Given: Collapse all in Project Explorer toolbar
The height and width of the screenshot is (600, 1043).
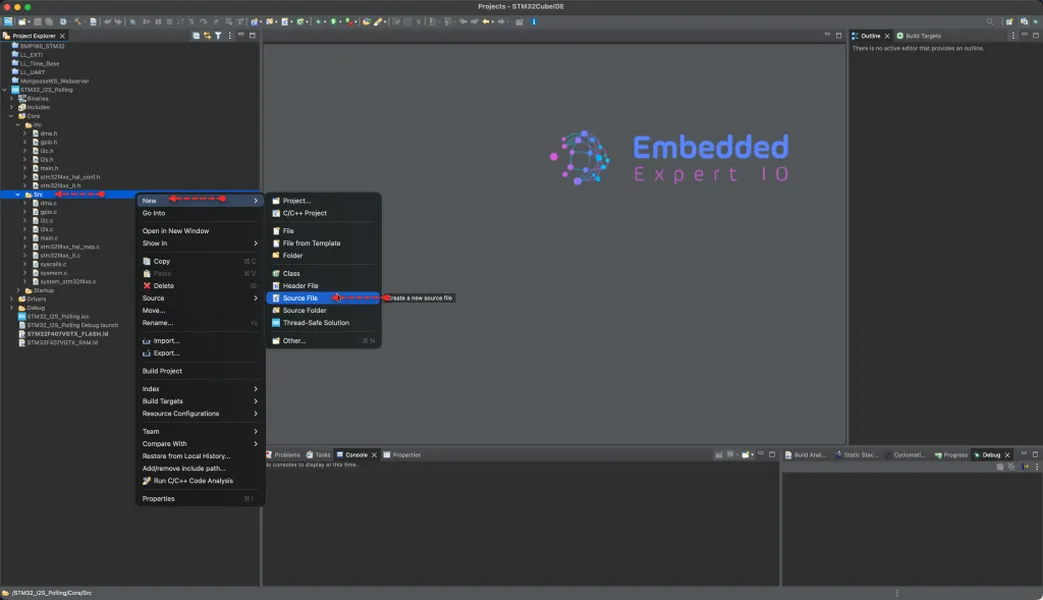Looking at the screenshot, I should tap(196, 36).
